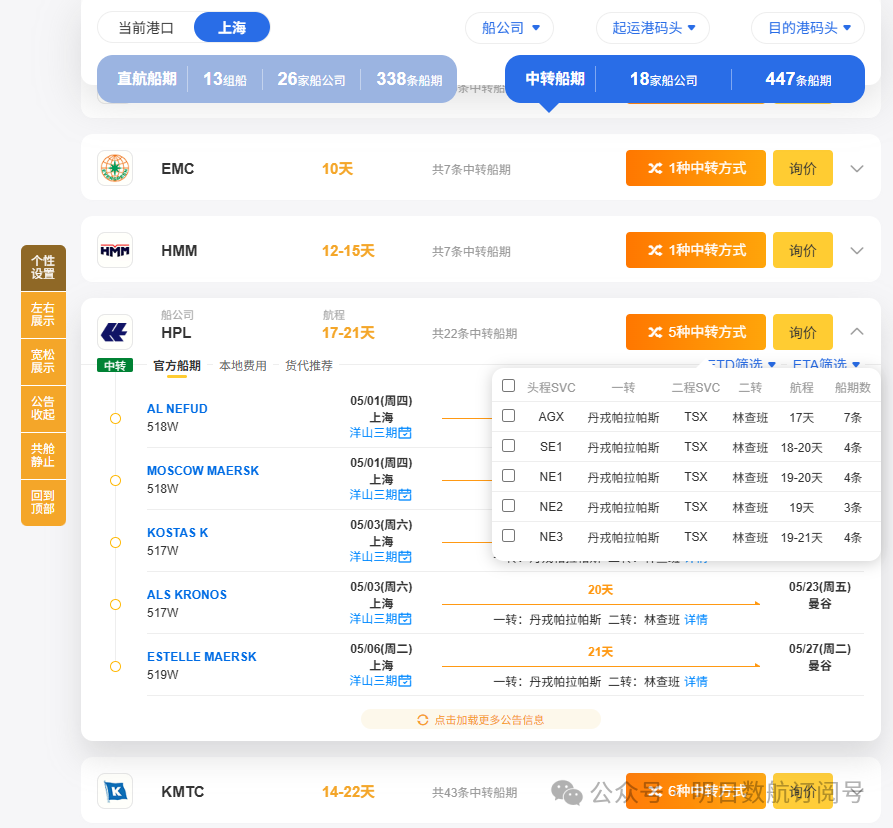Click the KMTC carrier logo
The width and height of the screenshot is (893, 828).
point(115,791)
